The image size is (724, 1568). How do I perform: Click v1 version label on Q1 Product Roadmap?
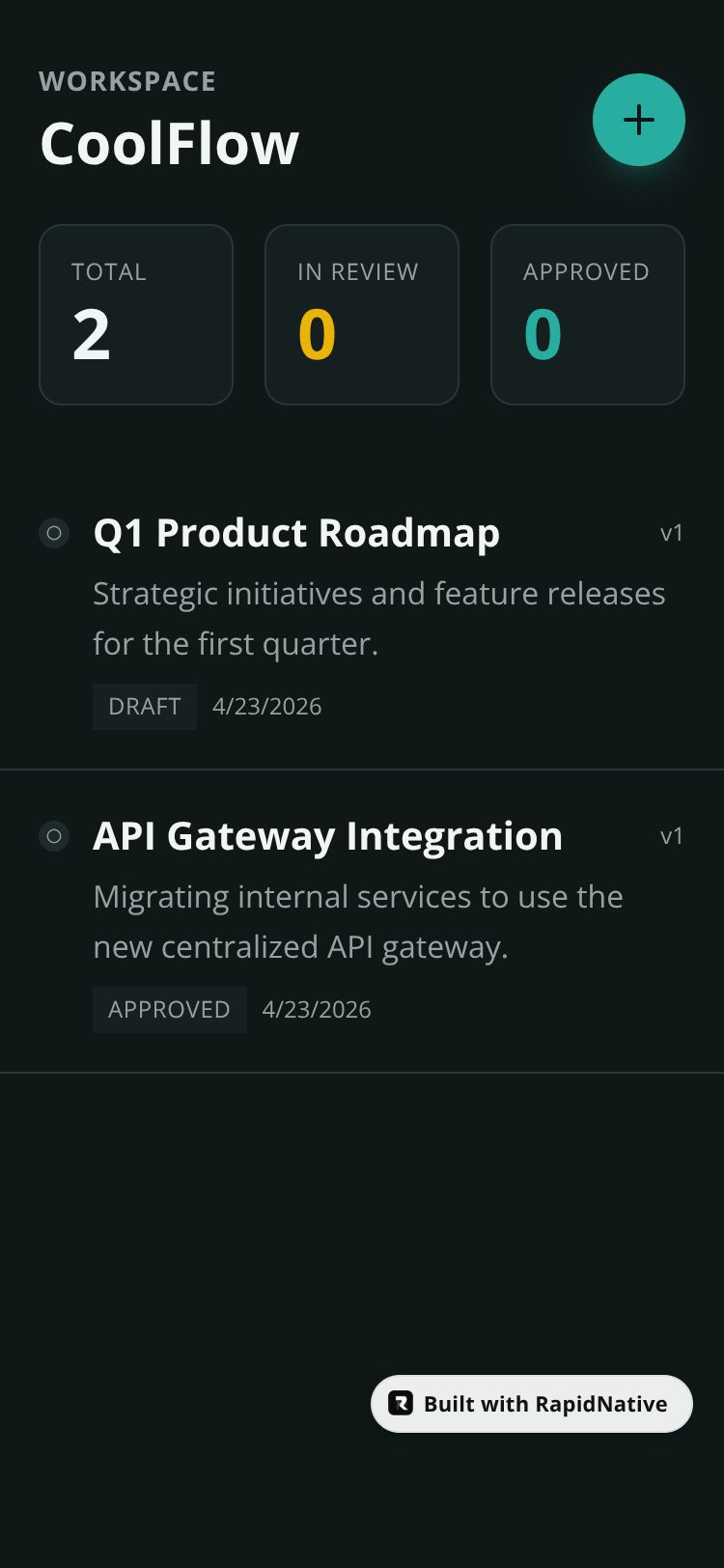pos(672,533)
